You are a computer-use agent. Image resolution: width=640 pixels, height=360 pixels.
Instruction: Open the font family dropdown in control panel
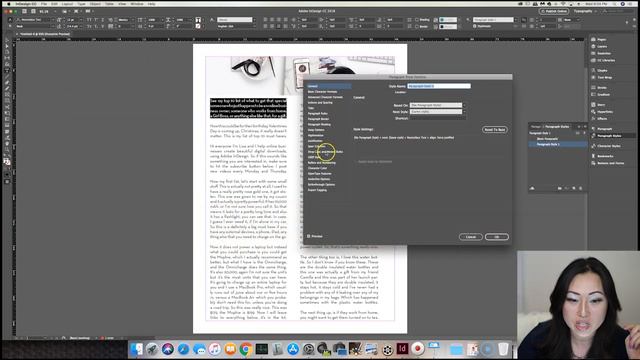(35, 20)
